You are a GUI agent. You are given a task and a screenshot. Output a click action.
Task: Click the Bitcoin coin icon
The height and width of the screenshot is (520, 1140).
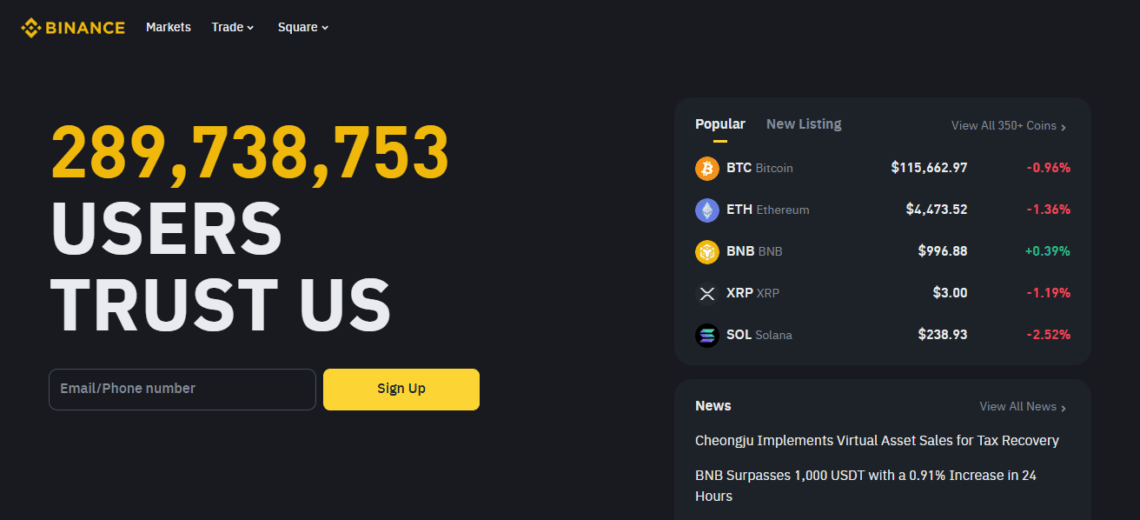[707, 168]
